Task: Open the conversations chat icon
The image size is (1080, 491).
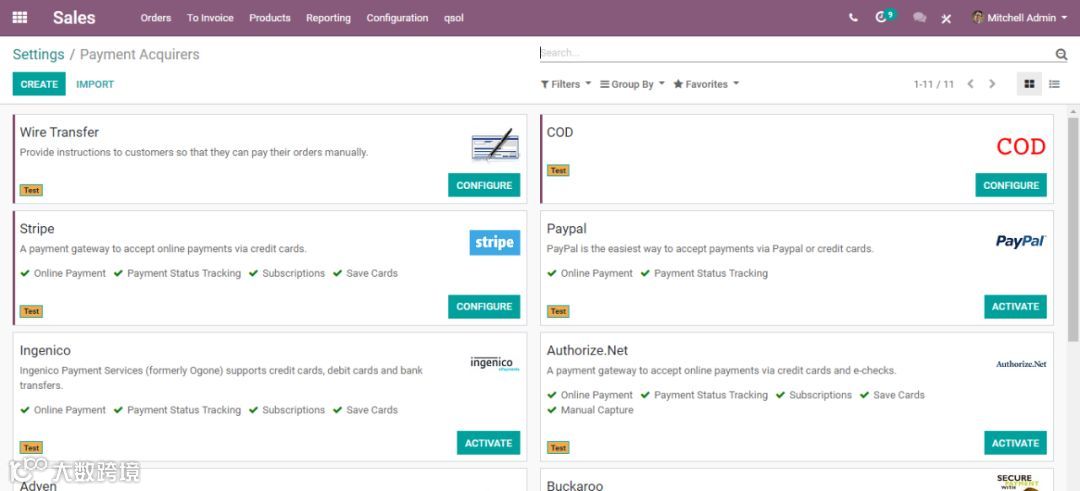Action: pos(920,18)
